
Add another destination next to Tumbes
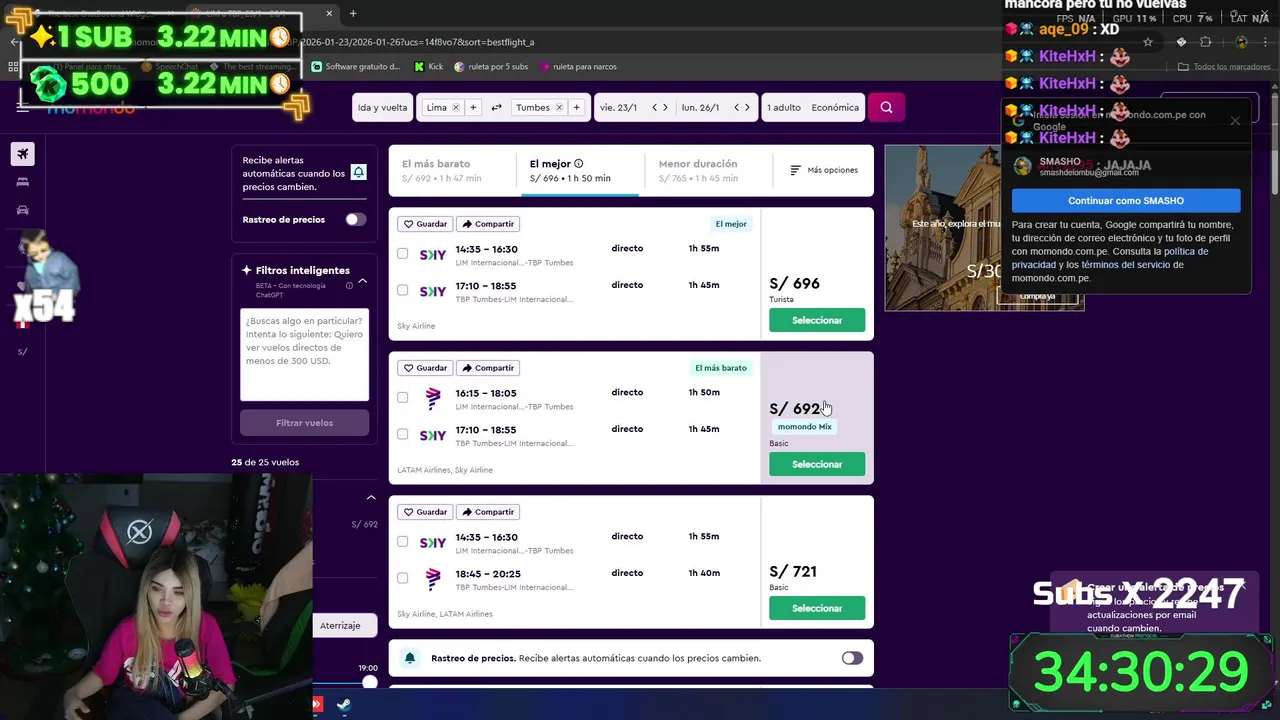576,107
